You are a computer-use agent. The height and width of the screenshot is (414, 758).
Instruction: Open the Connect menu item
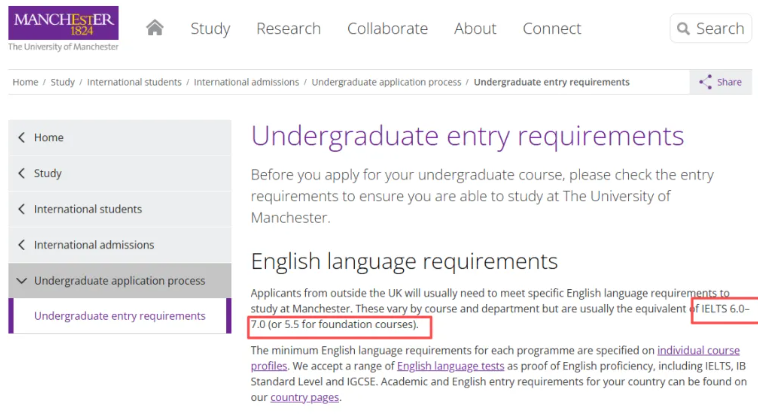point(551,28)
